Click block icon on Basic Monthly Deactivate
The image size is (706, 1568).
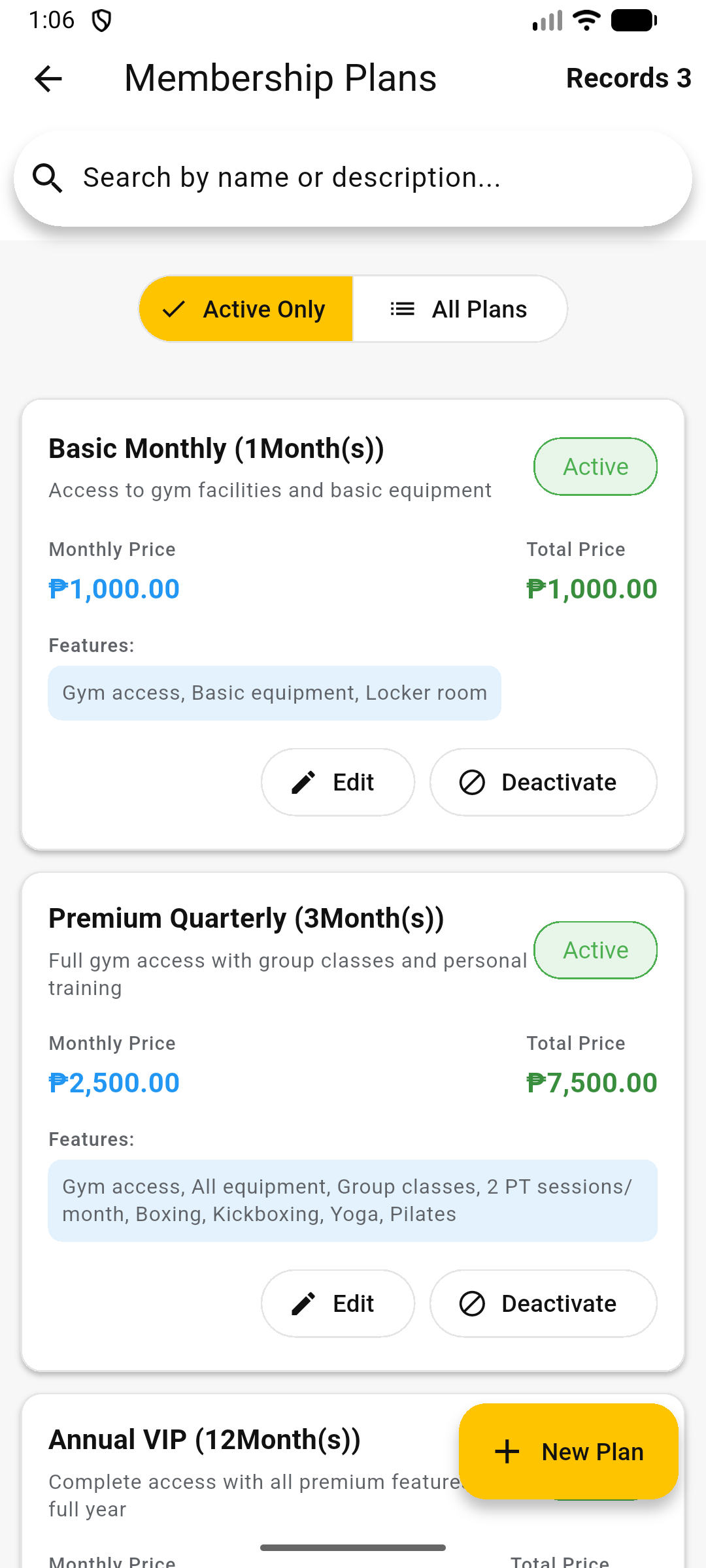click(472, 782)
